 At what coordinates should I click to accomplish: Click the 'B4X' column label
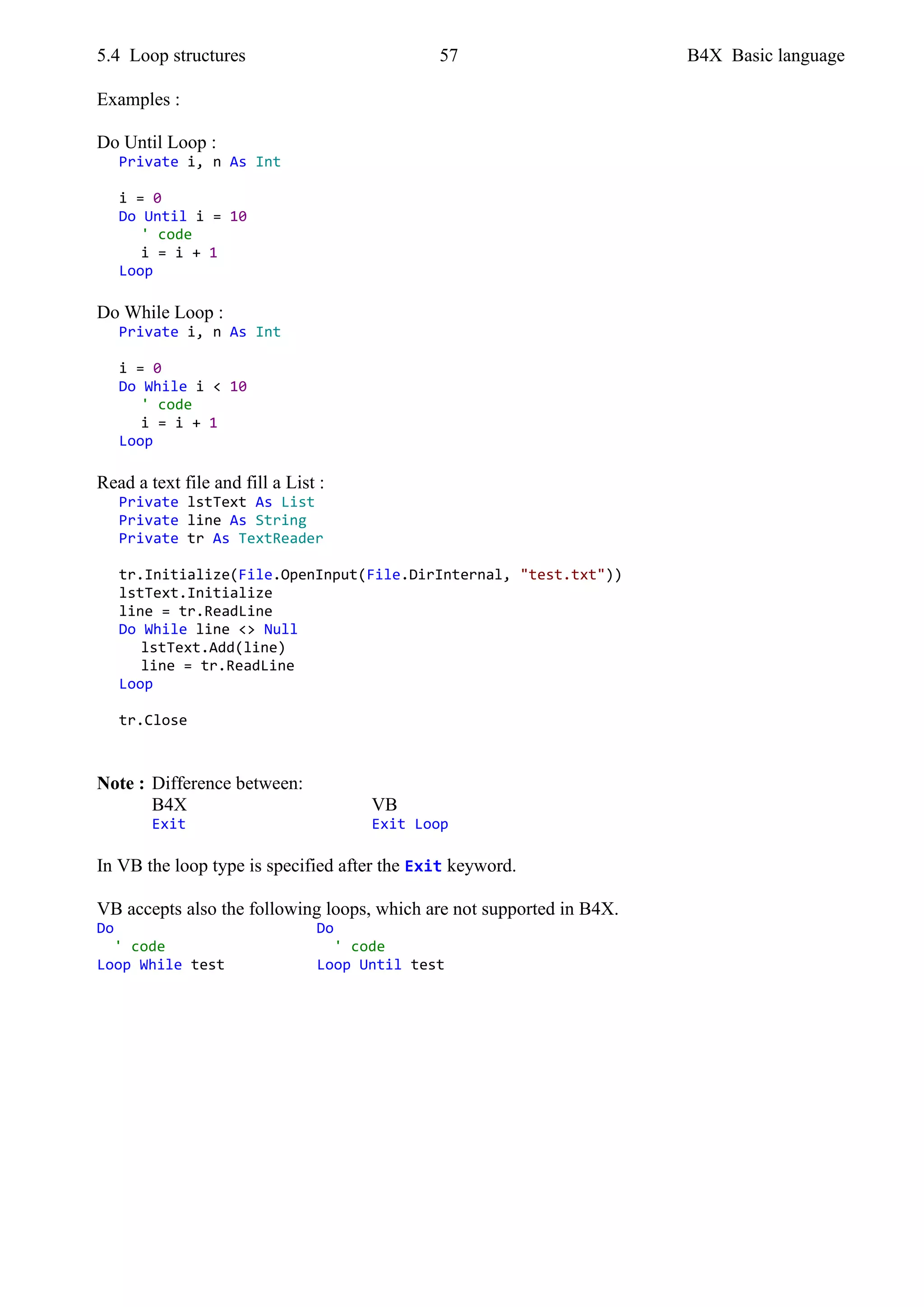[170, 805]
